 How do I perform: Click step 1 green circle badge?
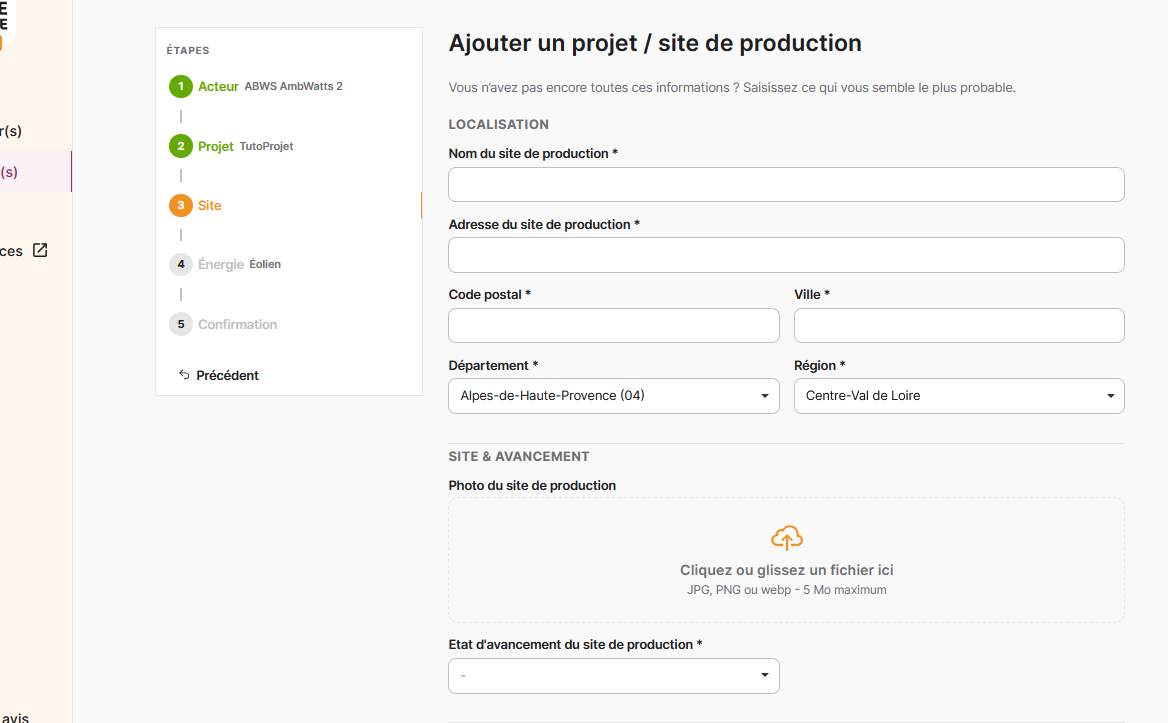(180, 86)
